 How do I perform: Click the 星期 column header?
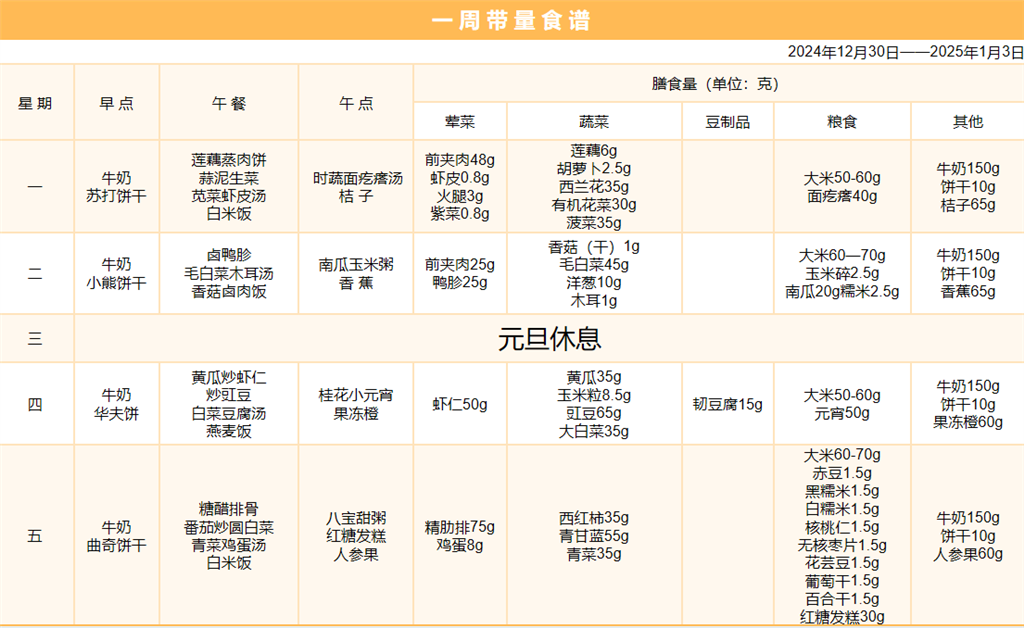coord(35,103)
